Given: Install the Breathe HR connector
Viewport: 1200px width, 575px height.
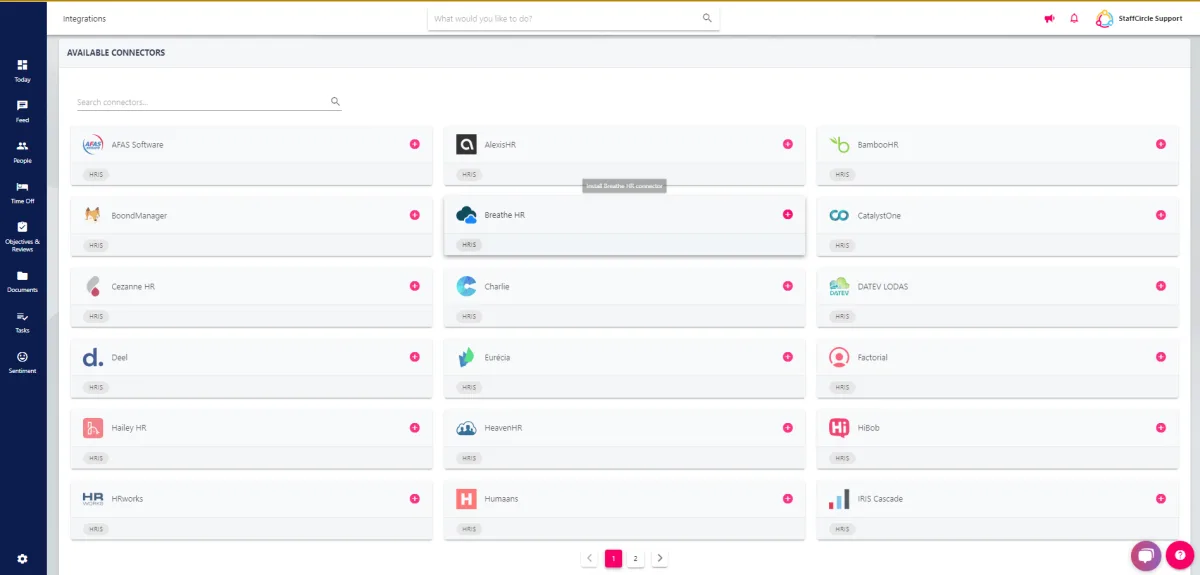Looking at the screenshot, I should coord(787,214).
